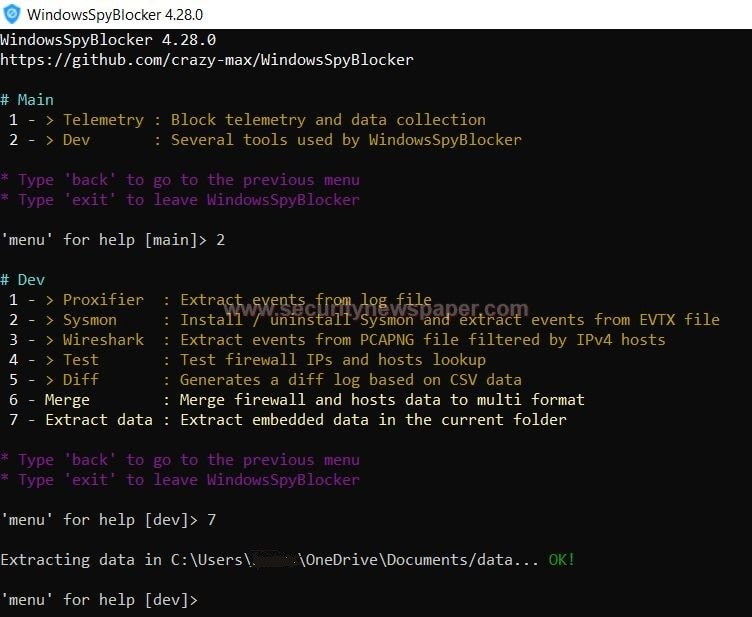Image resolution: width=752 pixels, height=617 pixels.
Task: Choose Proxifier entry in Dev menu
Action: (x=103, y=300)
